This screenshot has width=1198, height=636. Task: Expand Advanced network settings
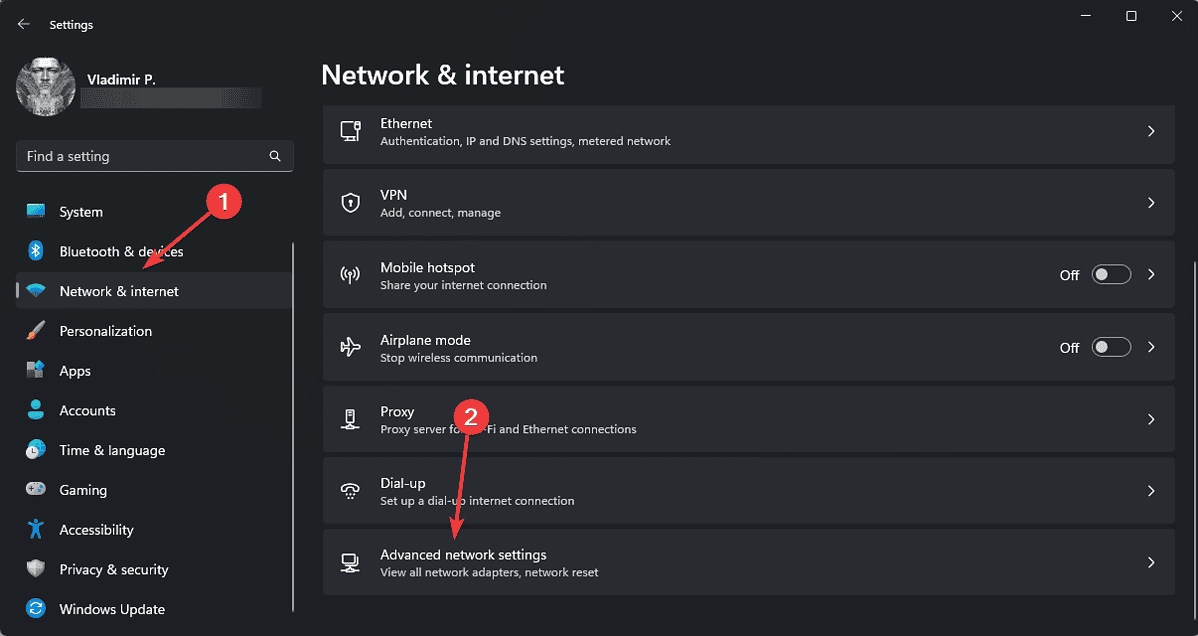1150,562
